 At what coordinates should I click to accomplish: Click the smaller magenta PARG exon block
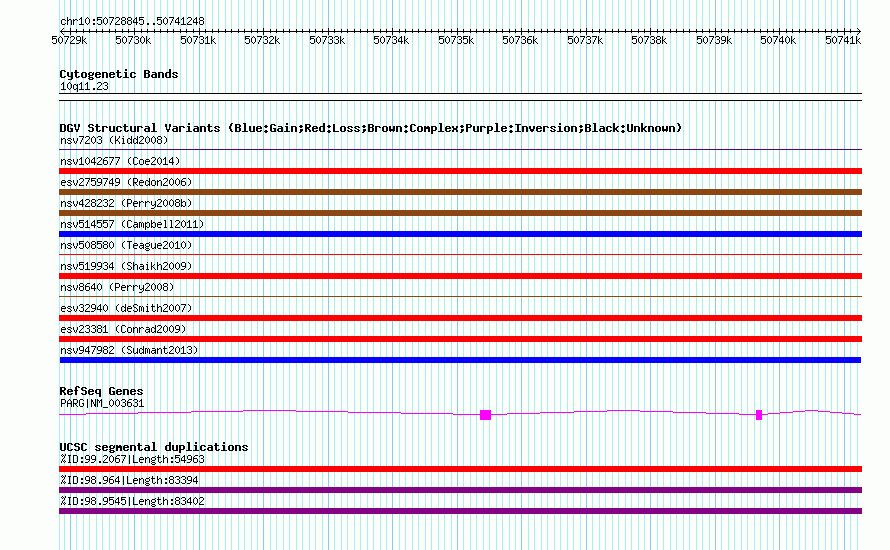click(759, 415)
